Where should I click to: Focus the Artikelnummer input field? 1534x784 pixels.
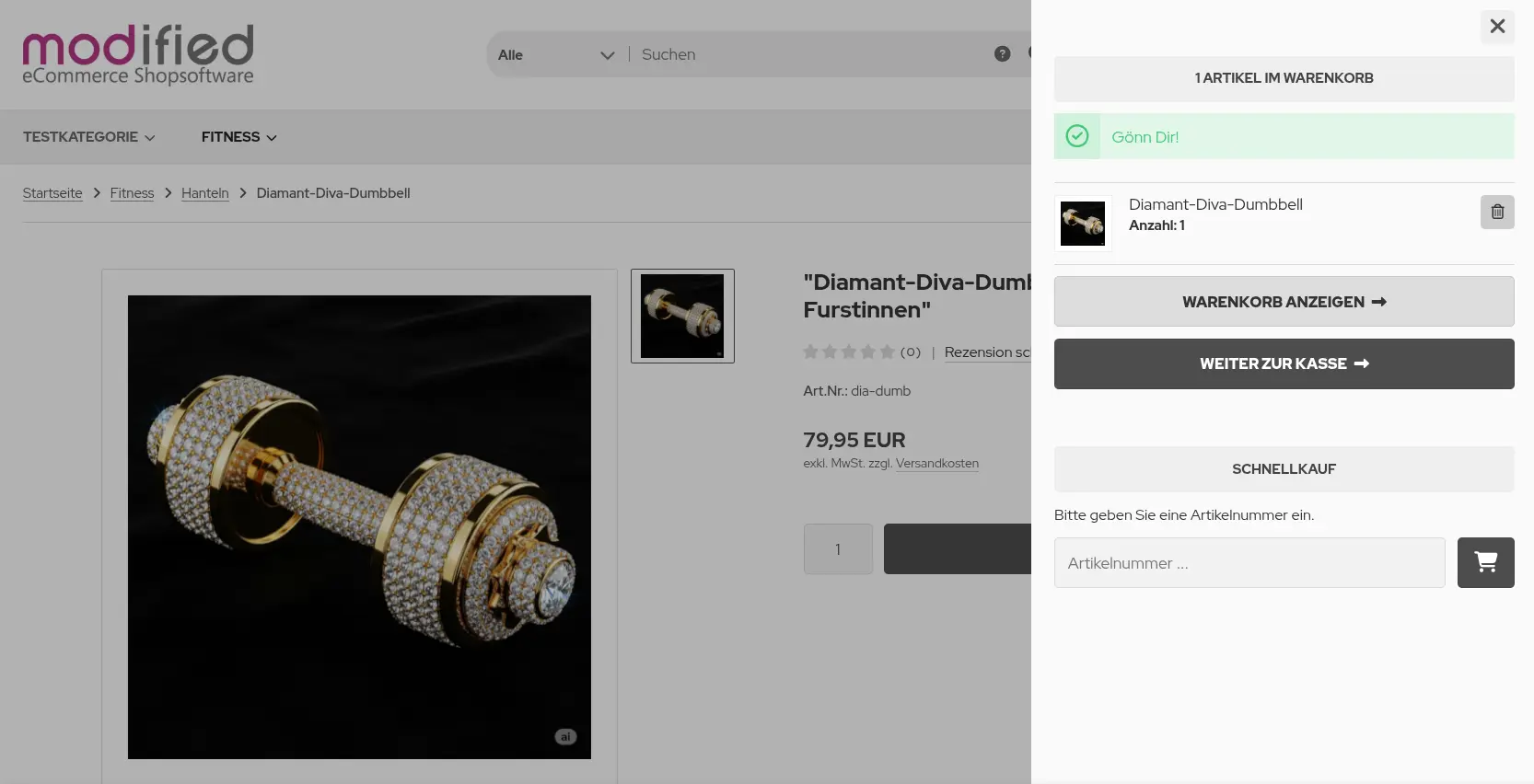tap(1249, 562)
